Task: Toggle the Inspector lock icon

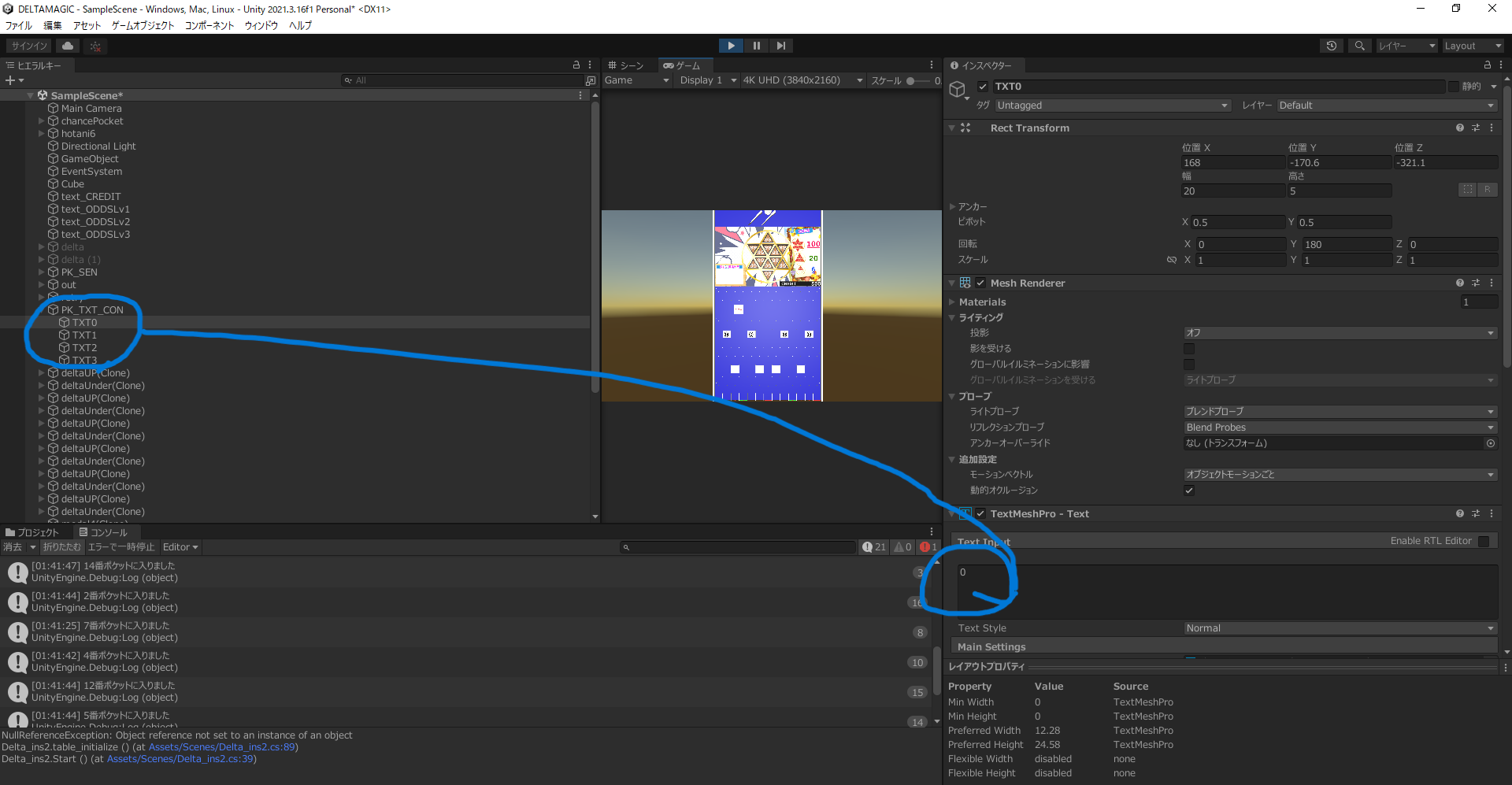Action: [x=1487, y=65]
